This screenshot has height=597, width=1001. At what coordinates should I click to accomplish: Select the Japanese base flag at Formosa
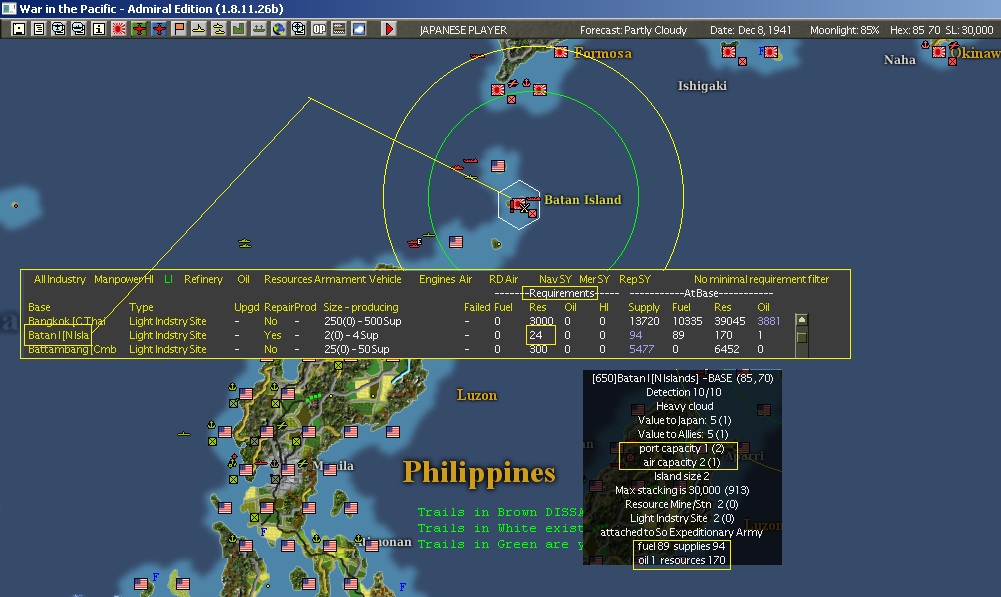pos(561,52)
